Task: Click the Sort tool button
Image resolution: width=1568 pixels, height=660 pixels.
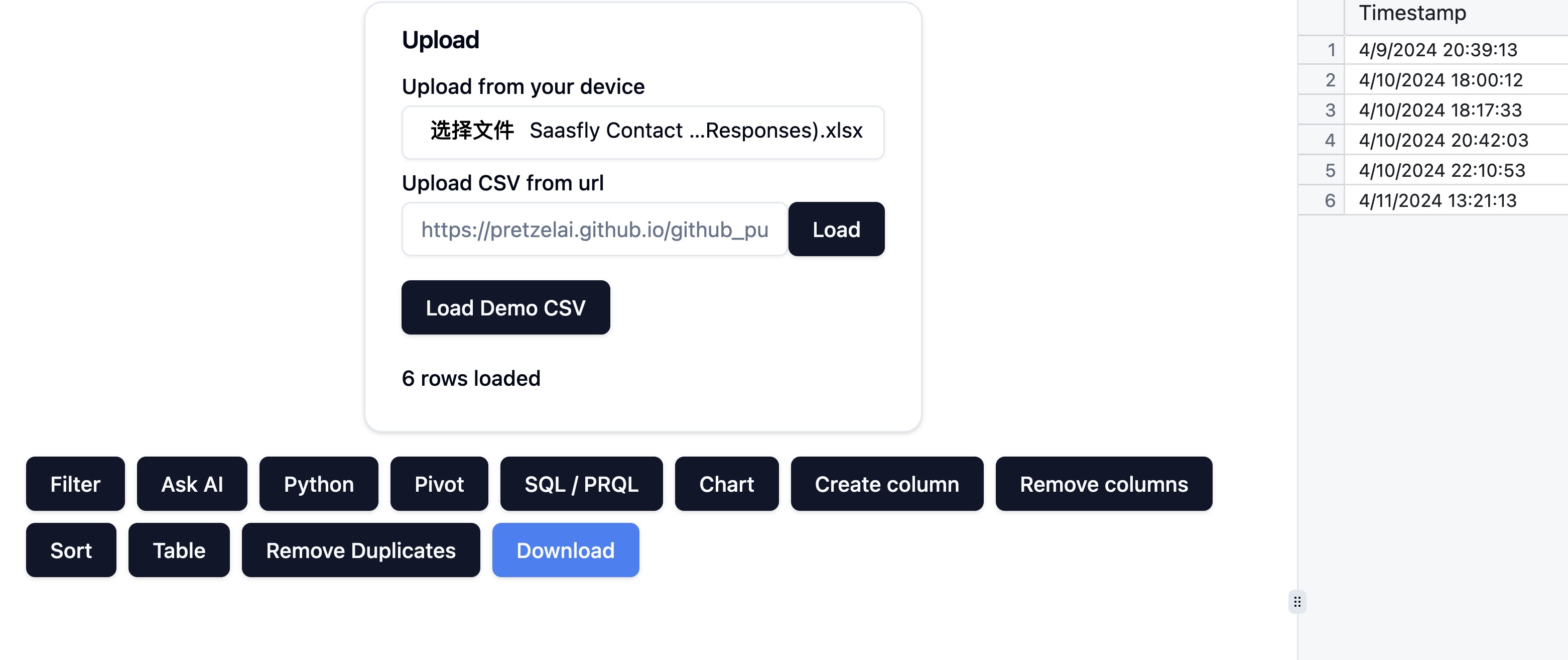Action: [x=71, y=550]
